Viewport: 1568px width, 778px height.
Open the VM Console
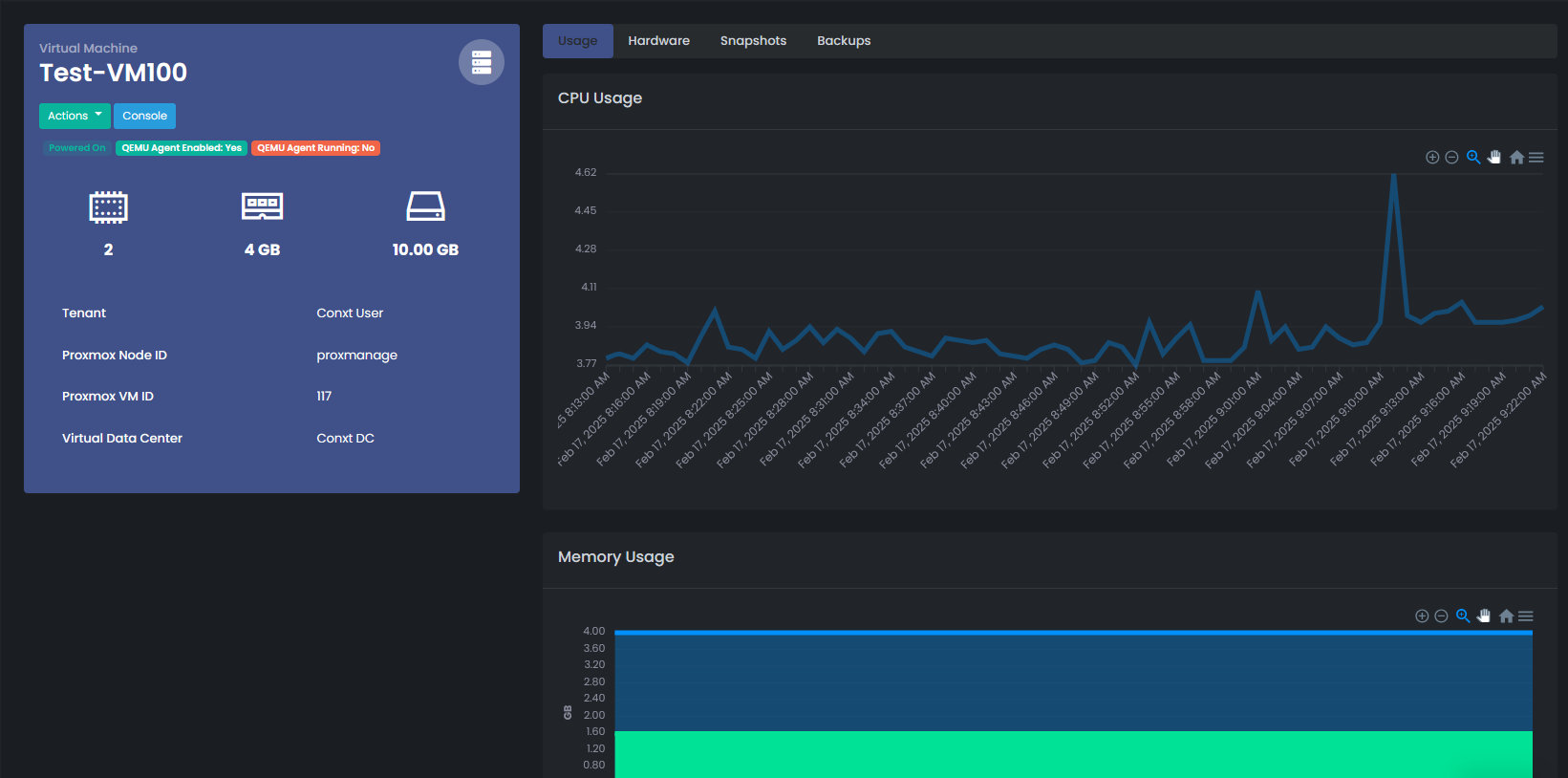pos(144,116)
